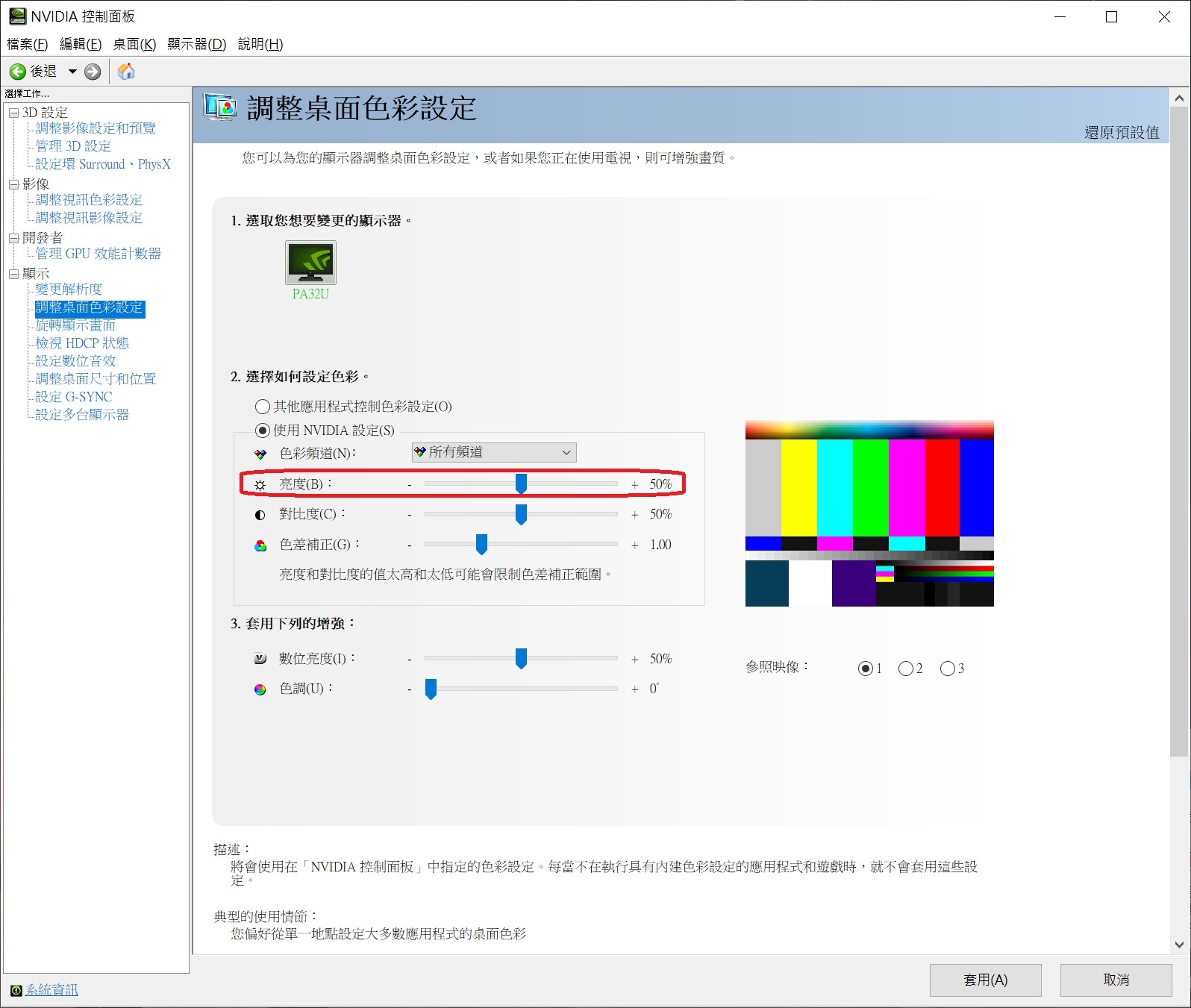Select 使用 NVIDIA 設定 radio button
Viewport: 1191px width, 1008px height.
(263, 431)
